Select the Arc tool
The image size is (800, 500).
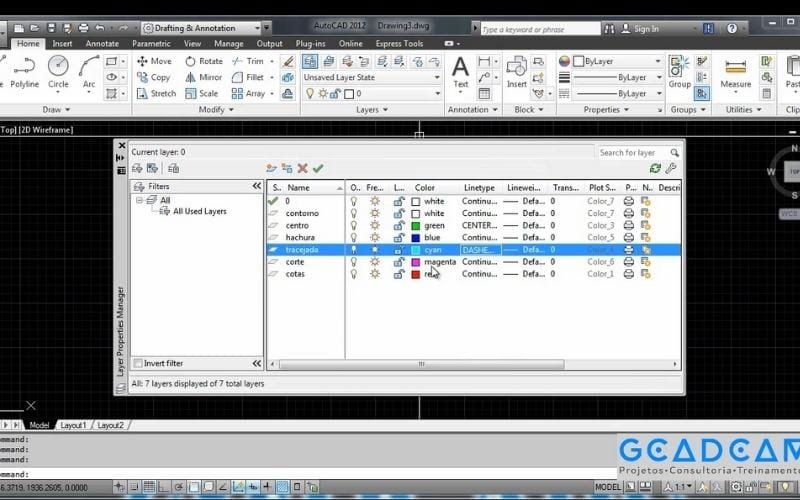[x=89, y=71]
